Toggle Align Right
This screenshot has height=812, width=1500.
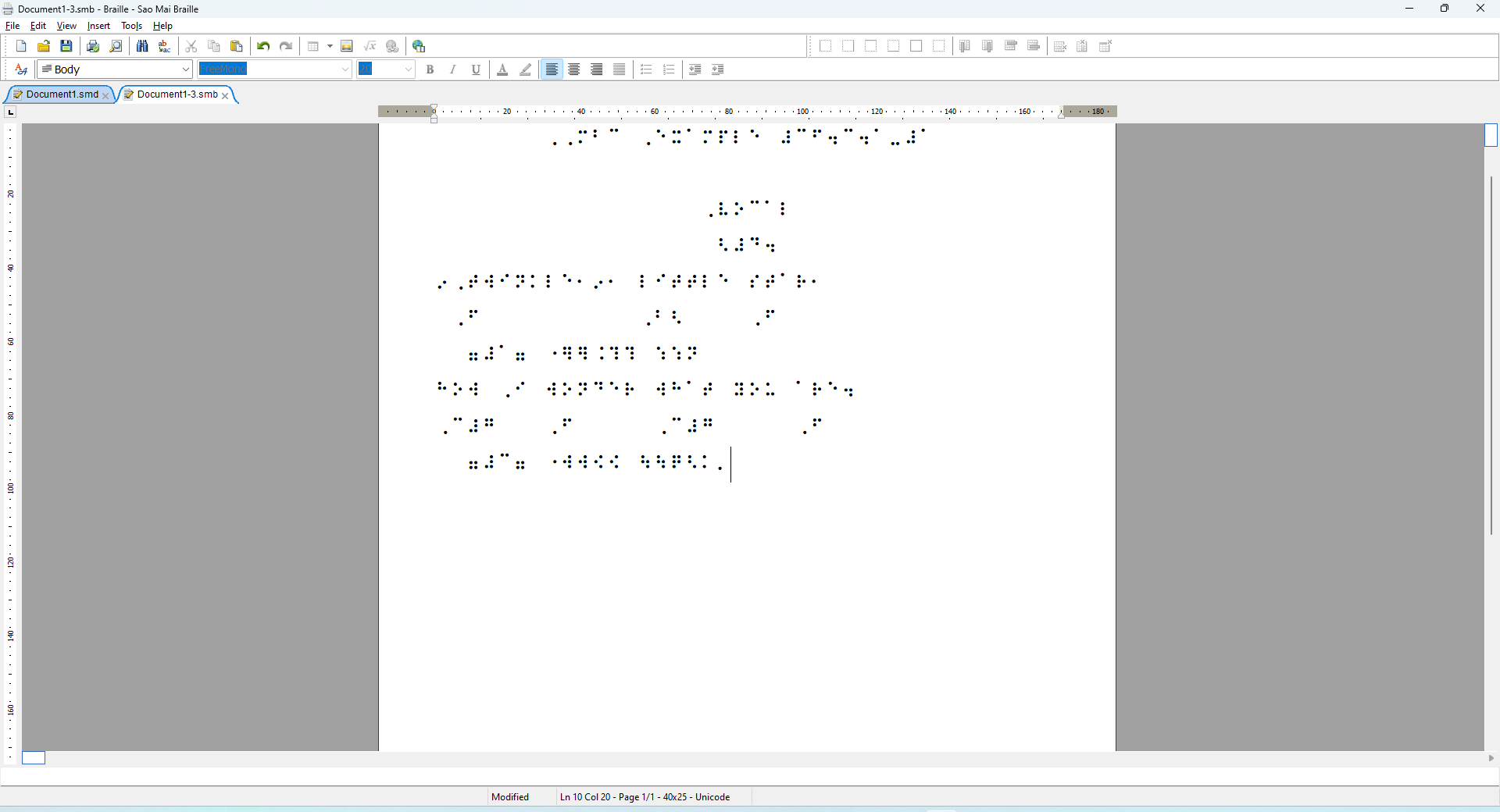[597, 69]
